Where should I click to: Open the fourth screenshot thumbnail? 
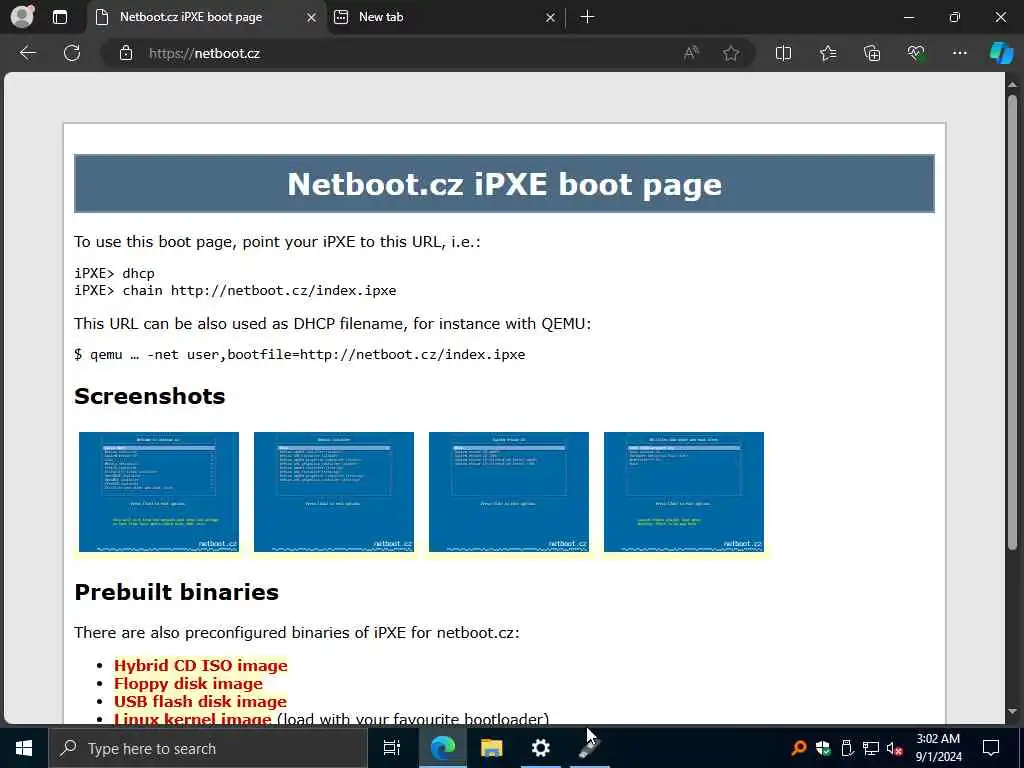click(x=684, y=492)
